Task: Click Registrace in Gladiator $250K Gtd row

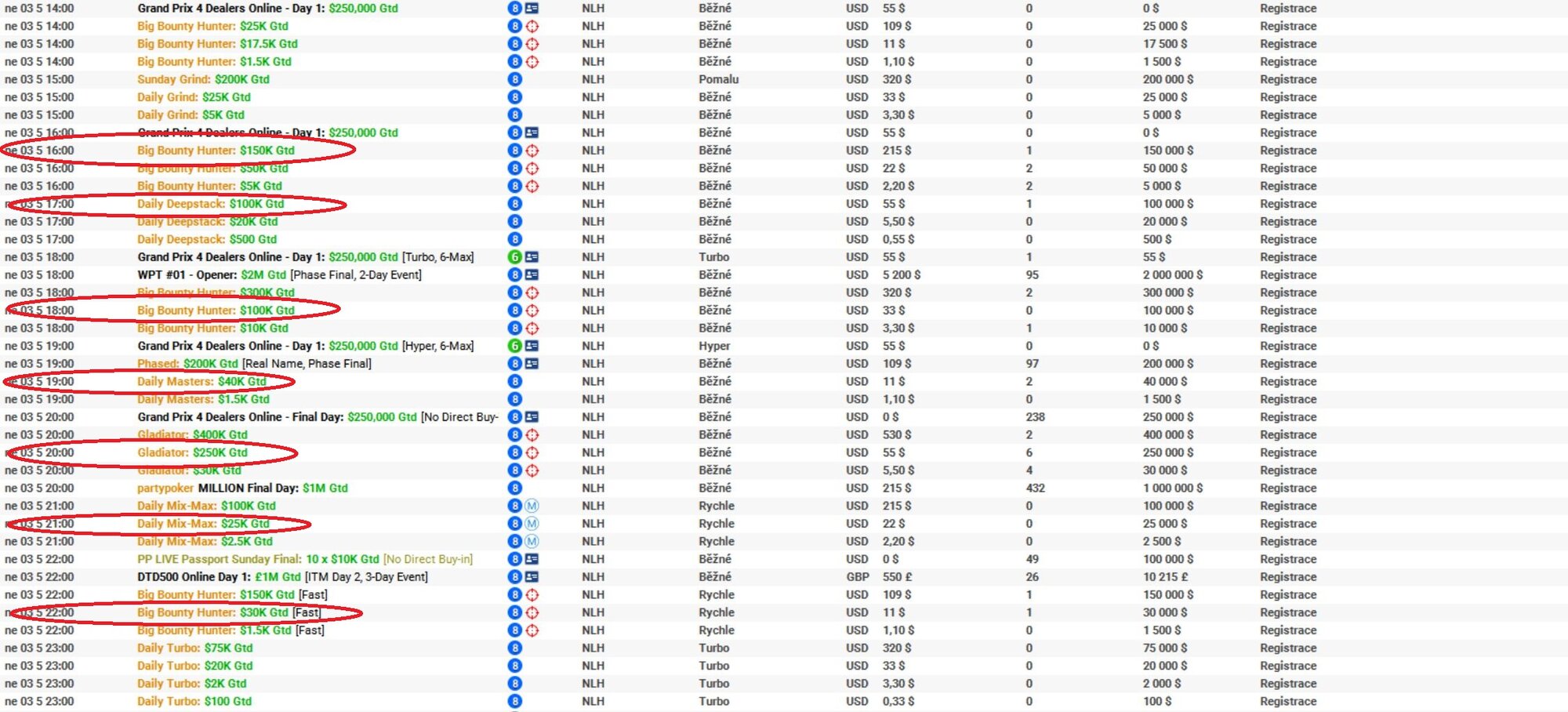Action: [1288, 452]
